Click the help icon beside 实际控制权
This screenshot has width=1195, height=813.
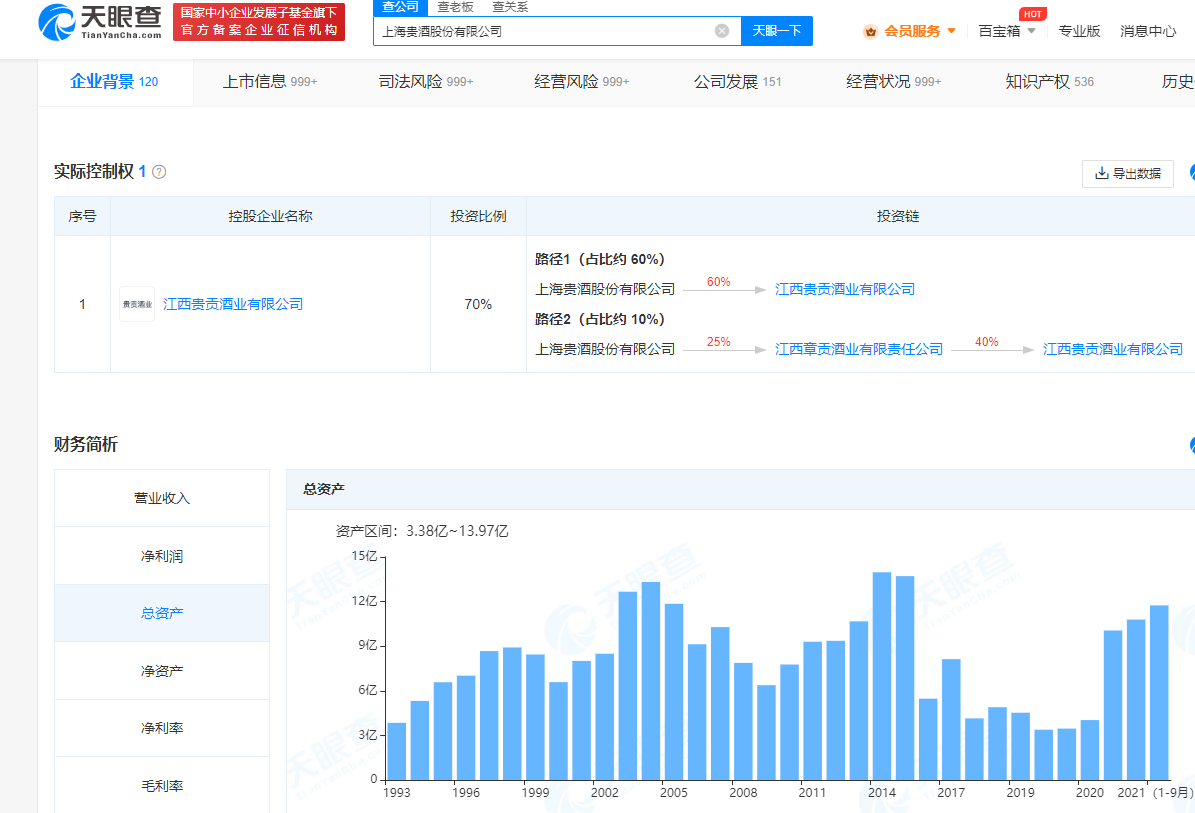(159, 172)
